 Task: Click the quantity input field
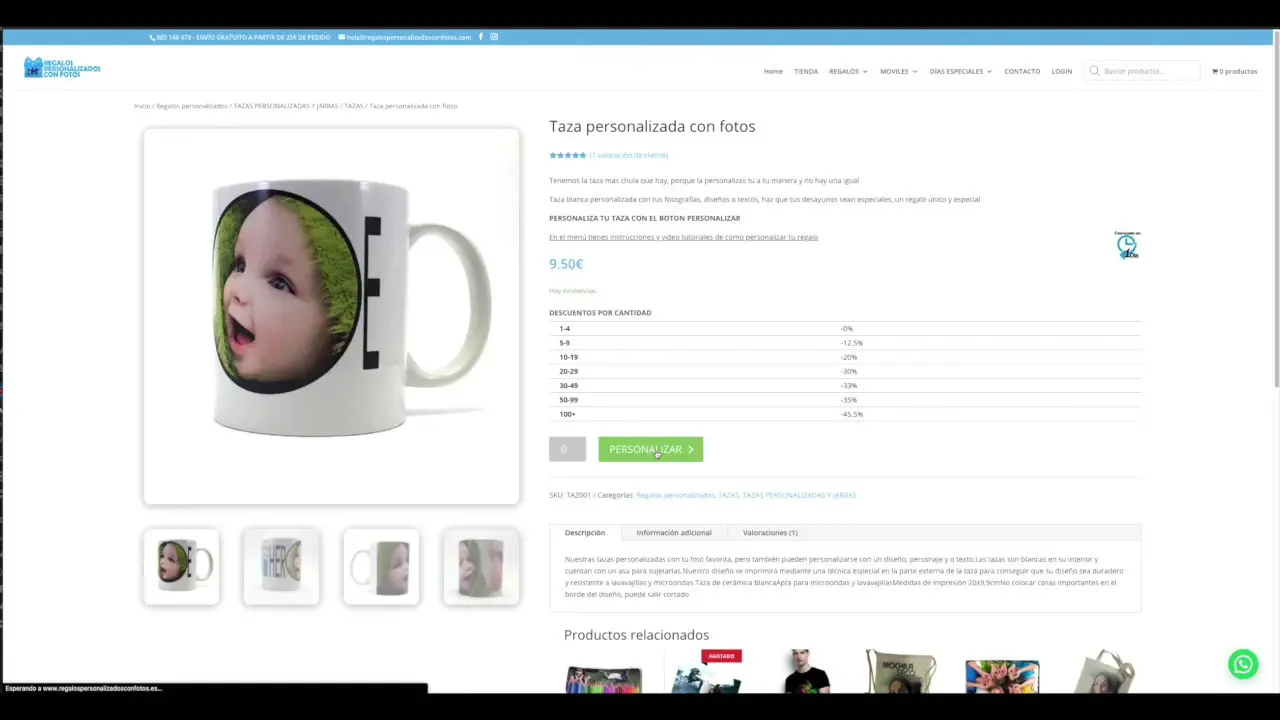click(x=566, y=449)
